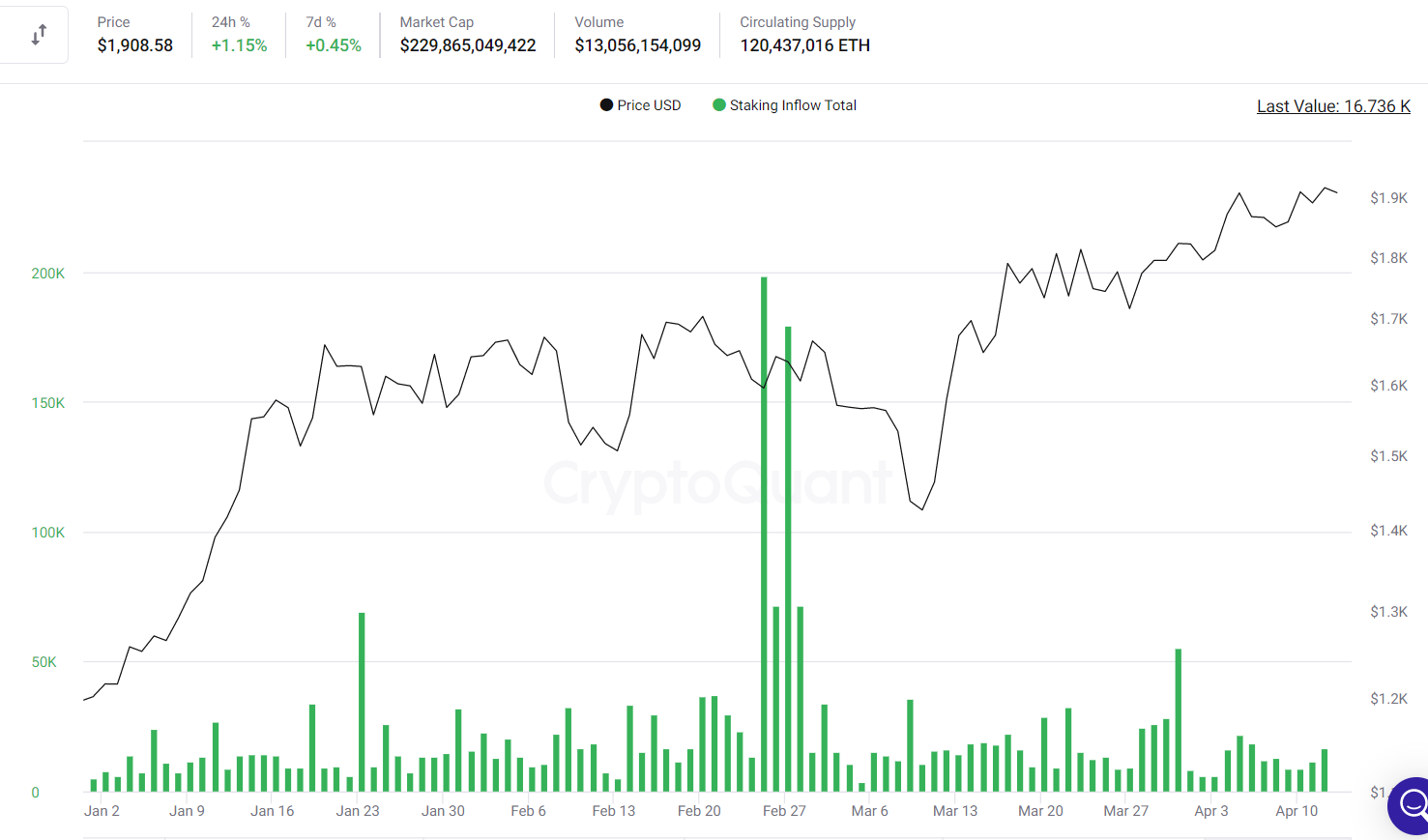The height and width of the screenshot is (840, 1428).
Task: Click the 24h % value +1.15%
Action: pos(239,45)
